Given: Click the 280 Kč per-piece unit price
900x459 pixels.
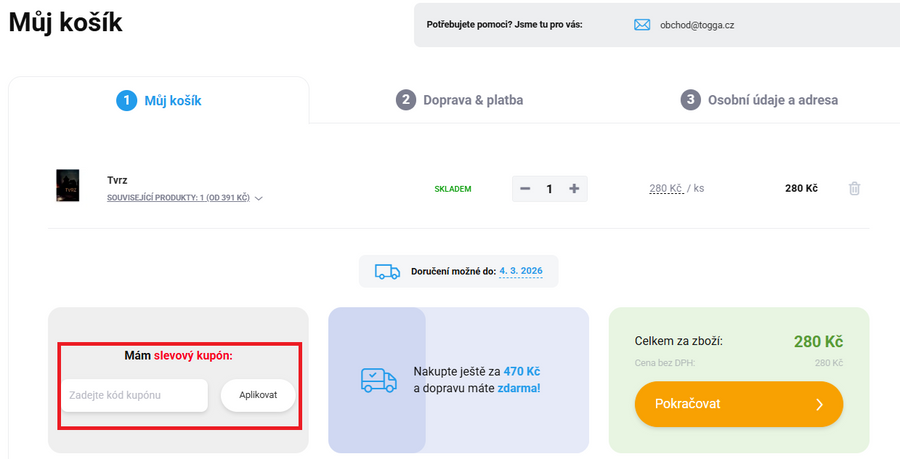Looking at the screenshot, I should coord(665,188).
